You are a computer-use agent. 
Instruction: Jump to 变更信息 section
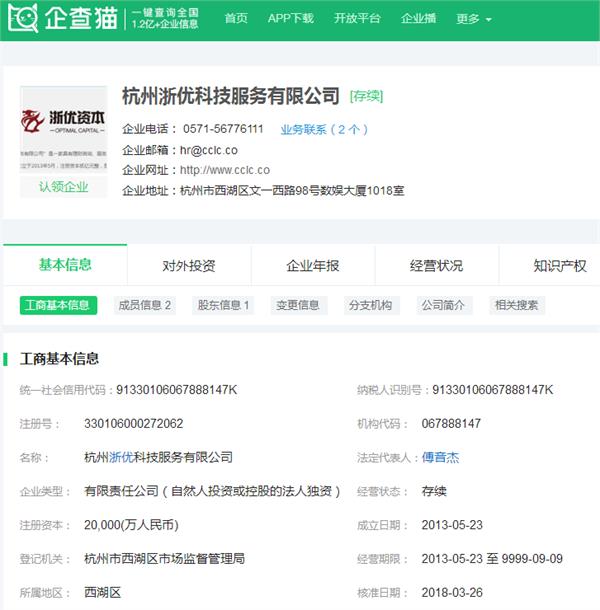(298, 305)
